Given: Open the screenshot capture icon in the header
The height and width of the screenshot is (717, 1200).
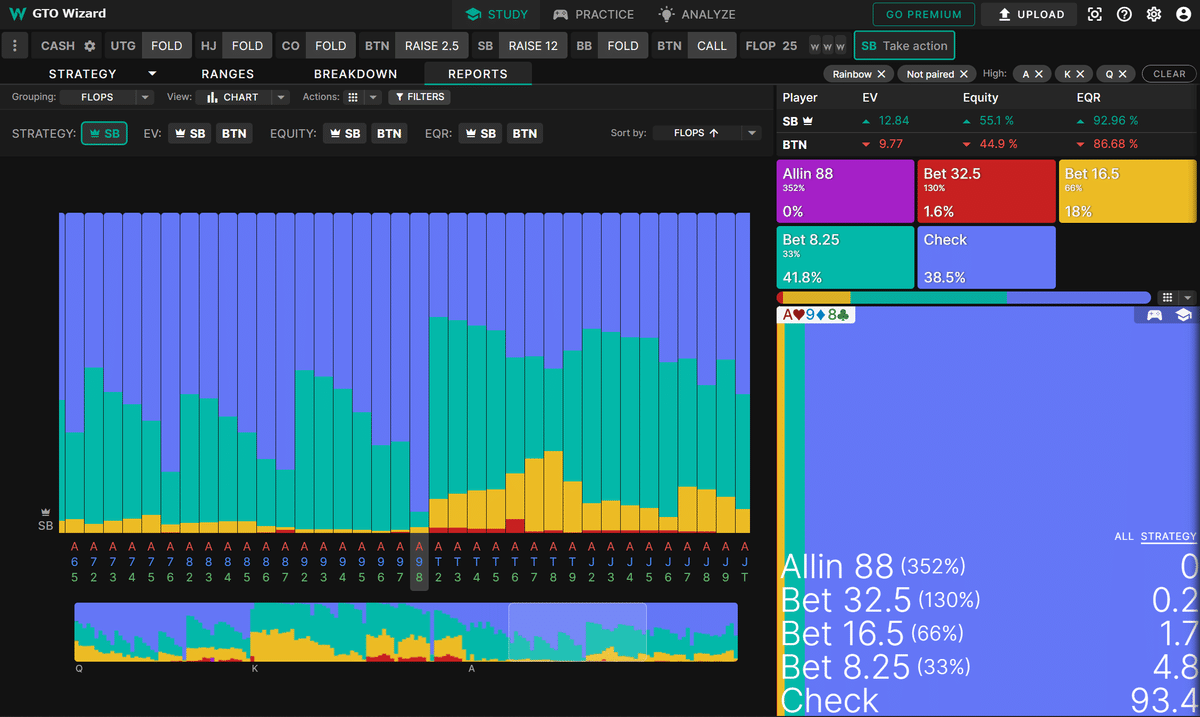Looking at the screenshot, I should 1095,14.
